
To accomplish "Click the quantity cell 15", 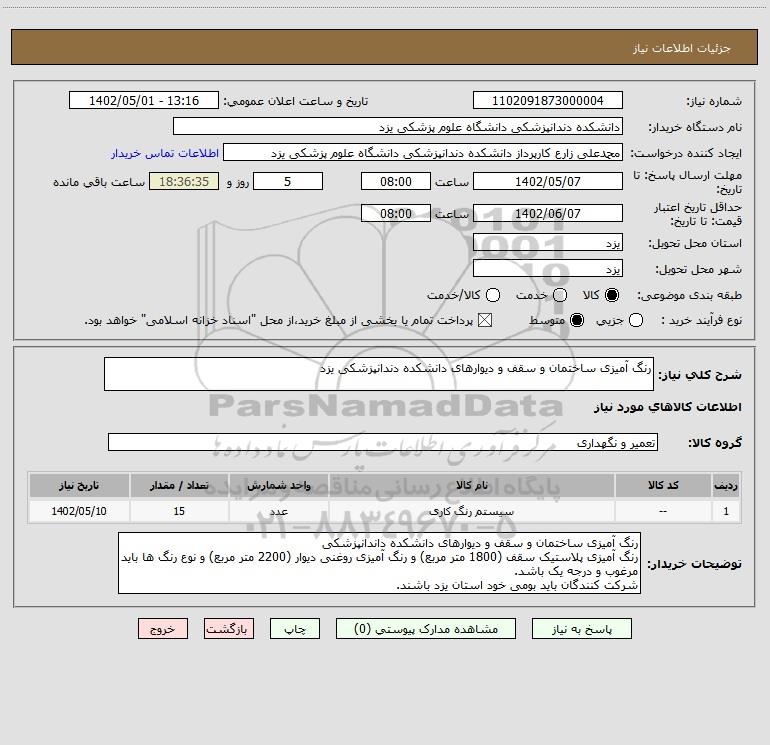I will tap(179, 511).
